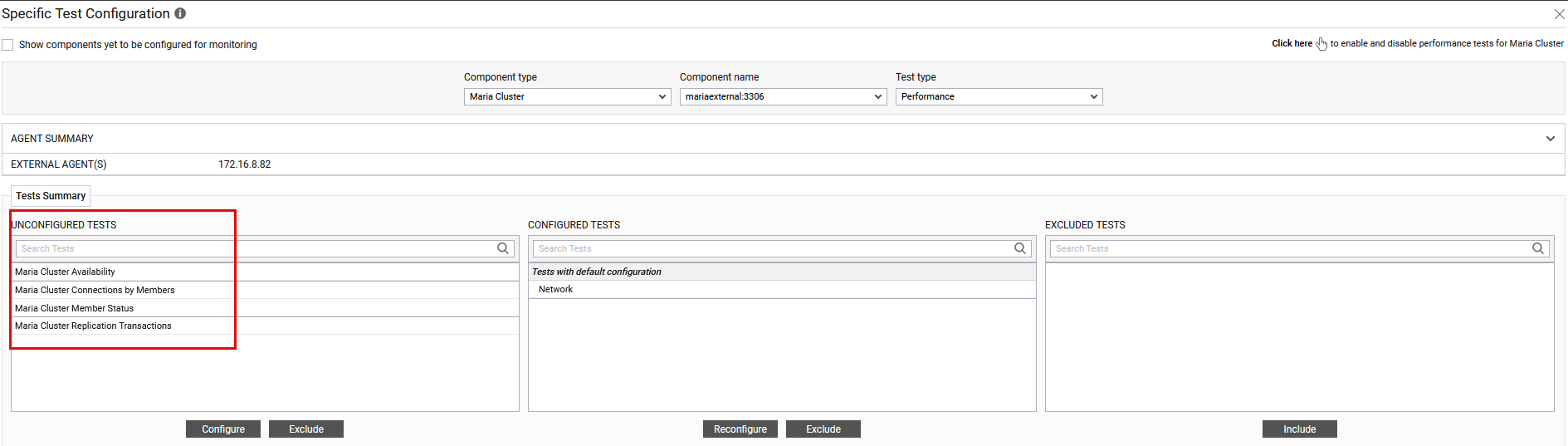Click search magnifier icon in Excluded Tests
This screenshot has height=446, width=1568.
(x=1538, y=248)
